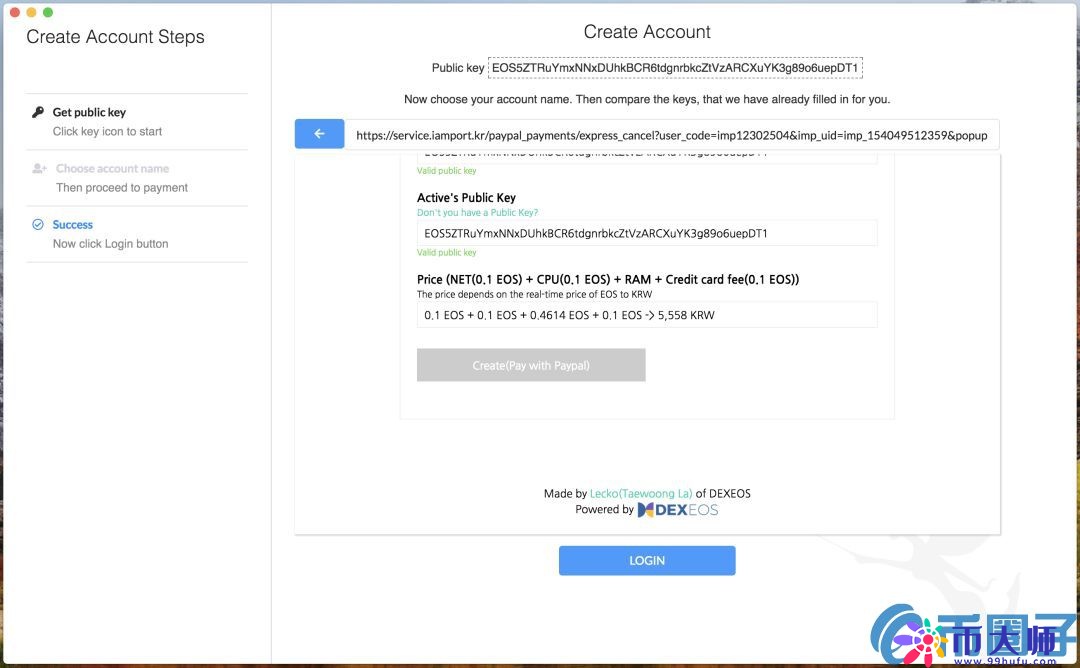Focus the service.iamport.kr URL address field

671,135
